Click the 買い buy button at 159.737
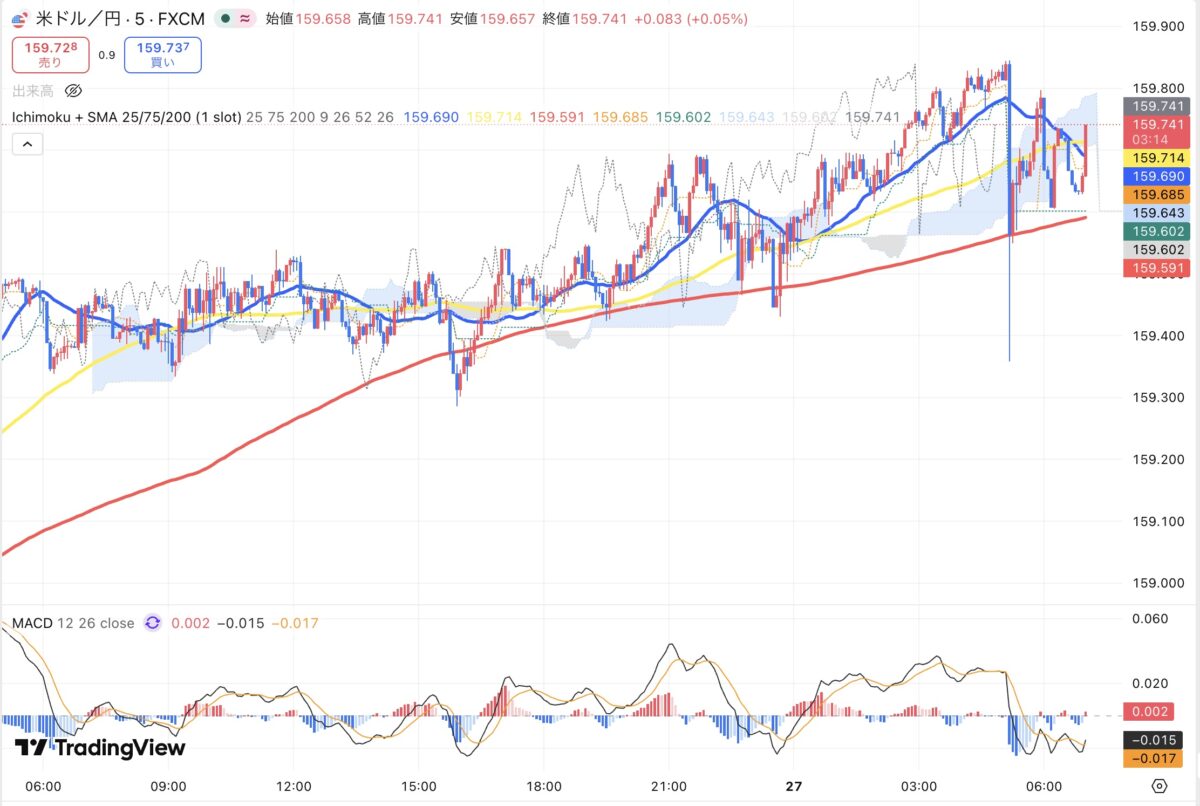The image size is (1200, 806). (162, 55)
